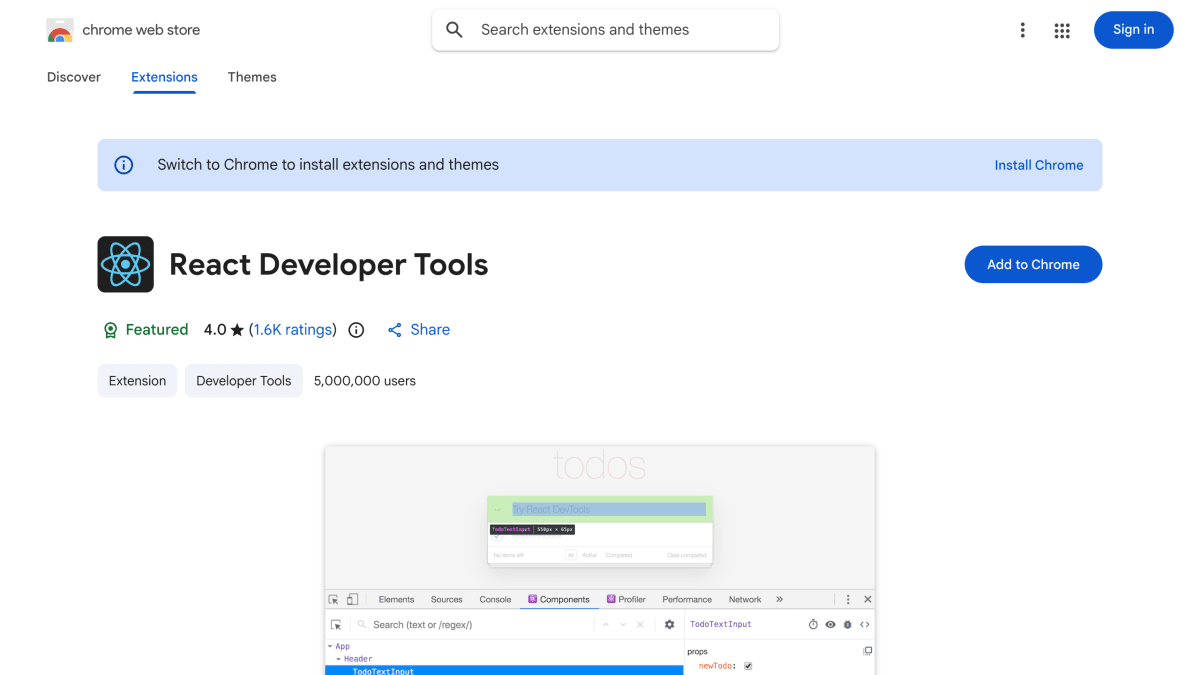Image resolution: width=1200 pixels, height=675 pixels.
Task: Click the Share icon
Action: point(395,330)
